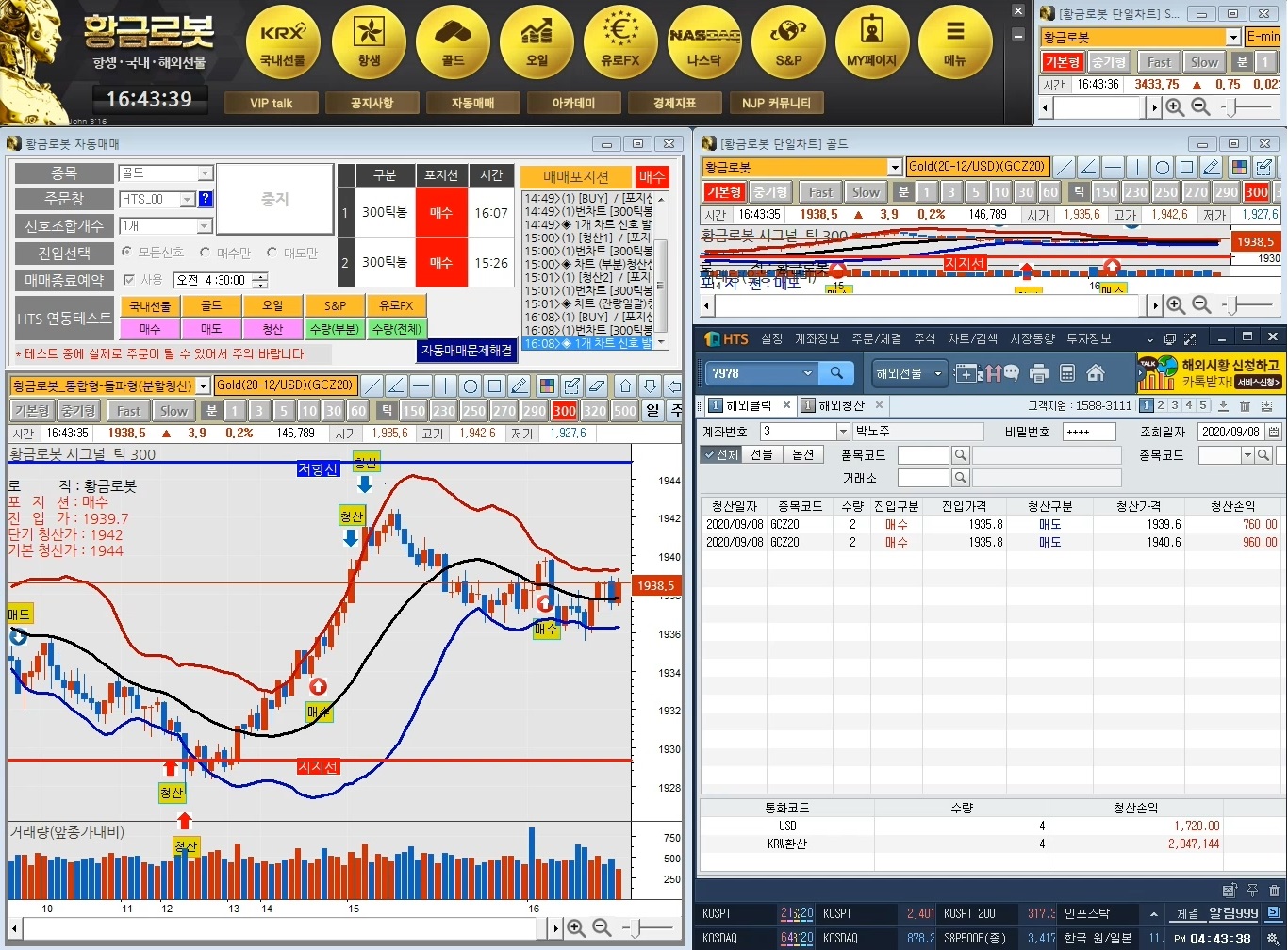Select rectangle drawing tool in main chart toolbar

point(494,385)
